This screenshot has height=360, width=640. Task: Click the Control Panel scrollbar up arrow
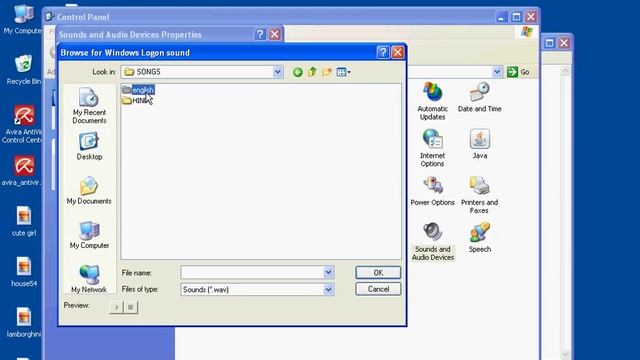(x=565, y=71)
